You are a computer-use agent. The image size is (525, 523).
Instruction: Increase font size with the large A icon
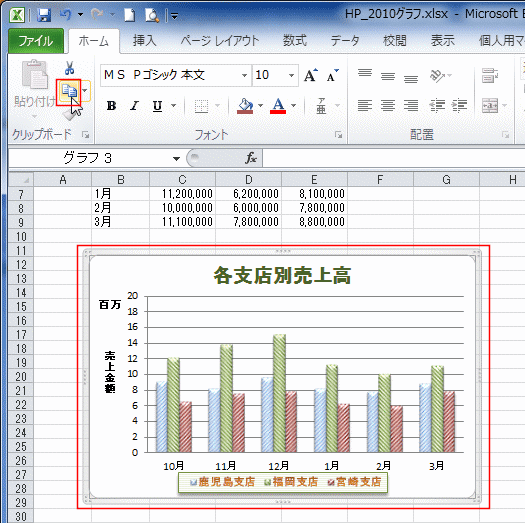[311, 75]
